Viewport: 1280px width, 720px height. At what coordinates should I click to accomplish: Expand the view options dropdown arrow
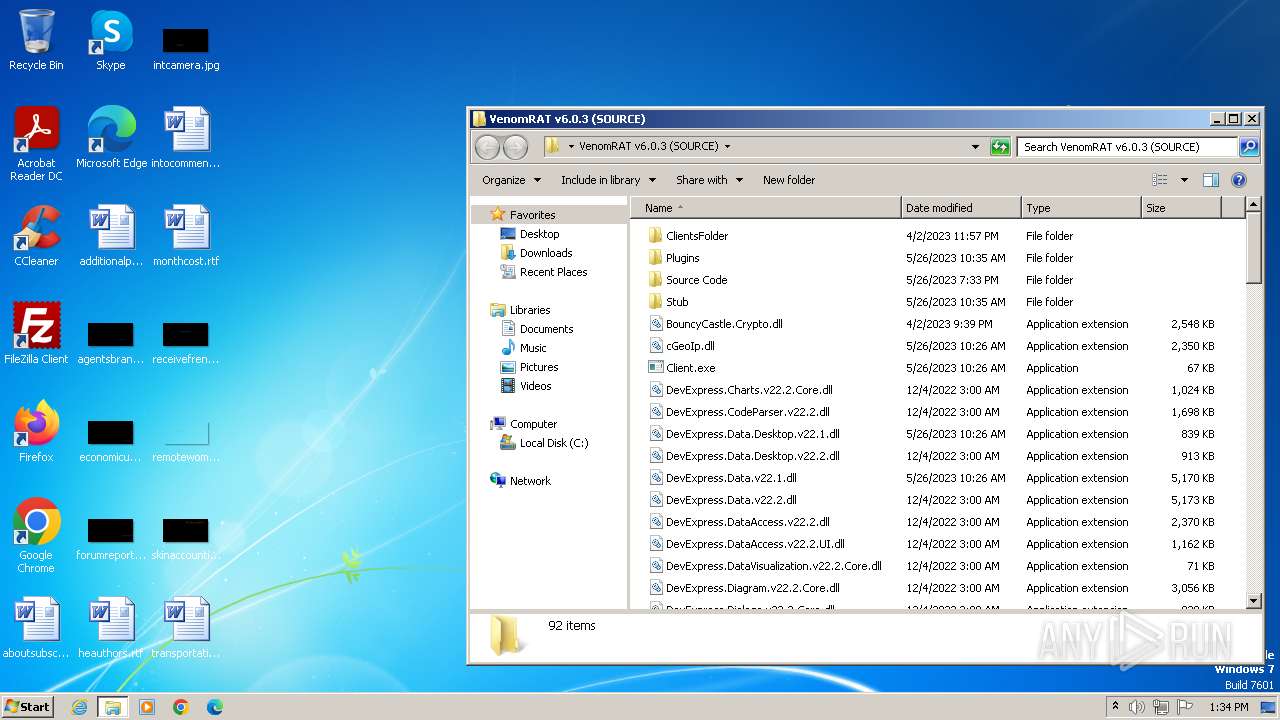click(1184, 180)
